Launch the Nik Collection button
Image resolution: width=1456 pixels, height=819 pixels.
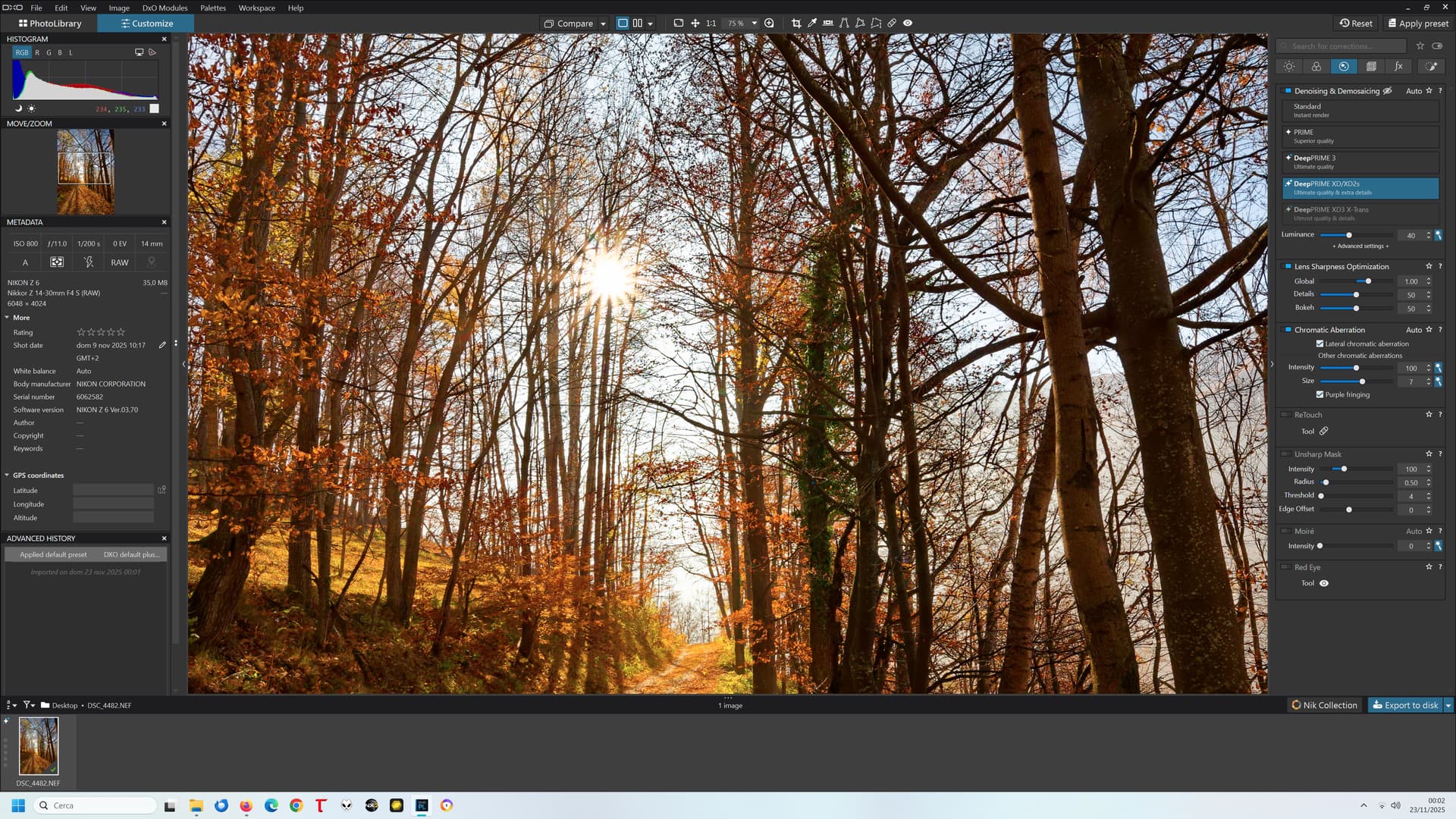[1325, 706]
